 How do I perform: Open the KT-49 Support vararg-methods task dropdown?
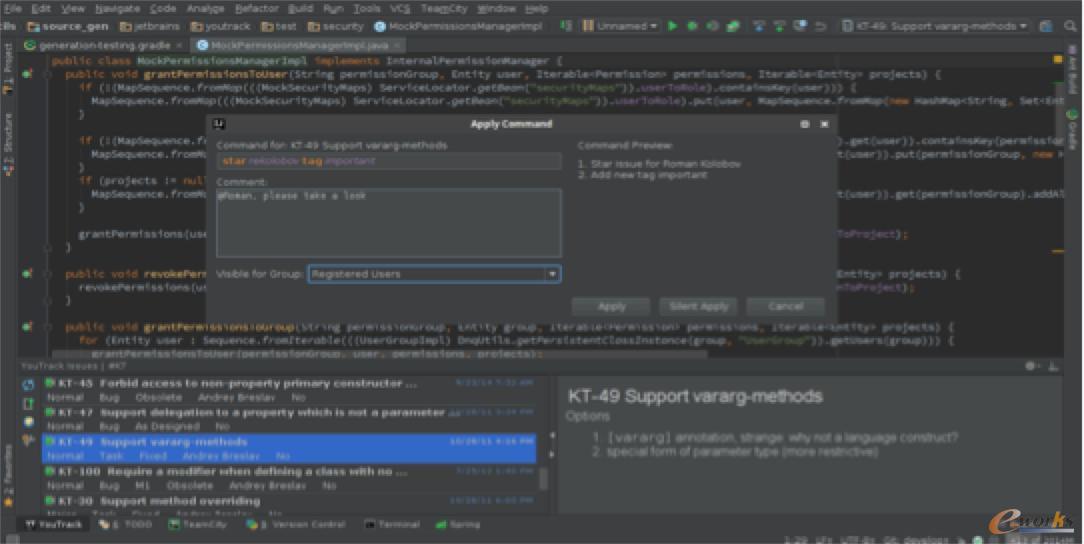click(935, 26)
